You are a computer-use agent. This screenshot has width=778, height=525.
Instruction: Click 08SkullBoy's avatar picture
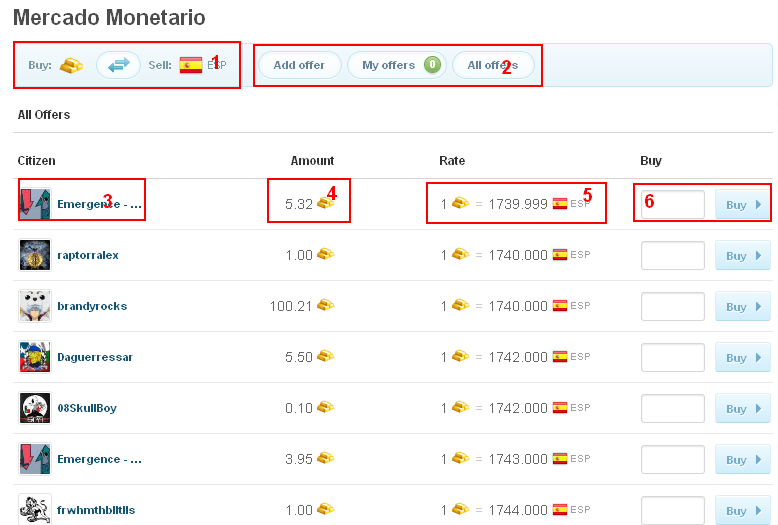click(x=35, y=408)
